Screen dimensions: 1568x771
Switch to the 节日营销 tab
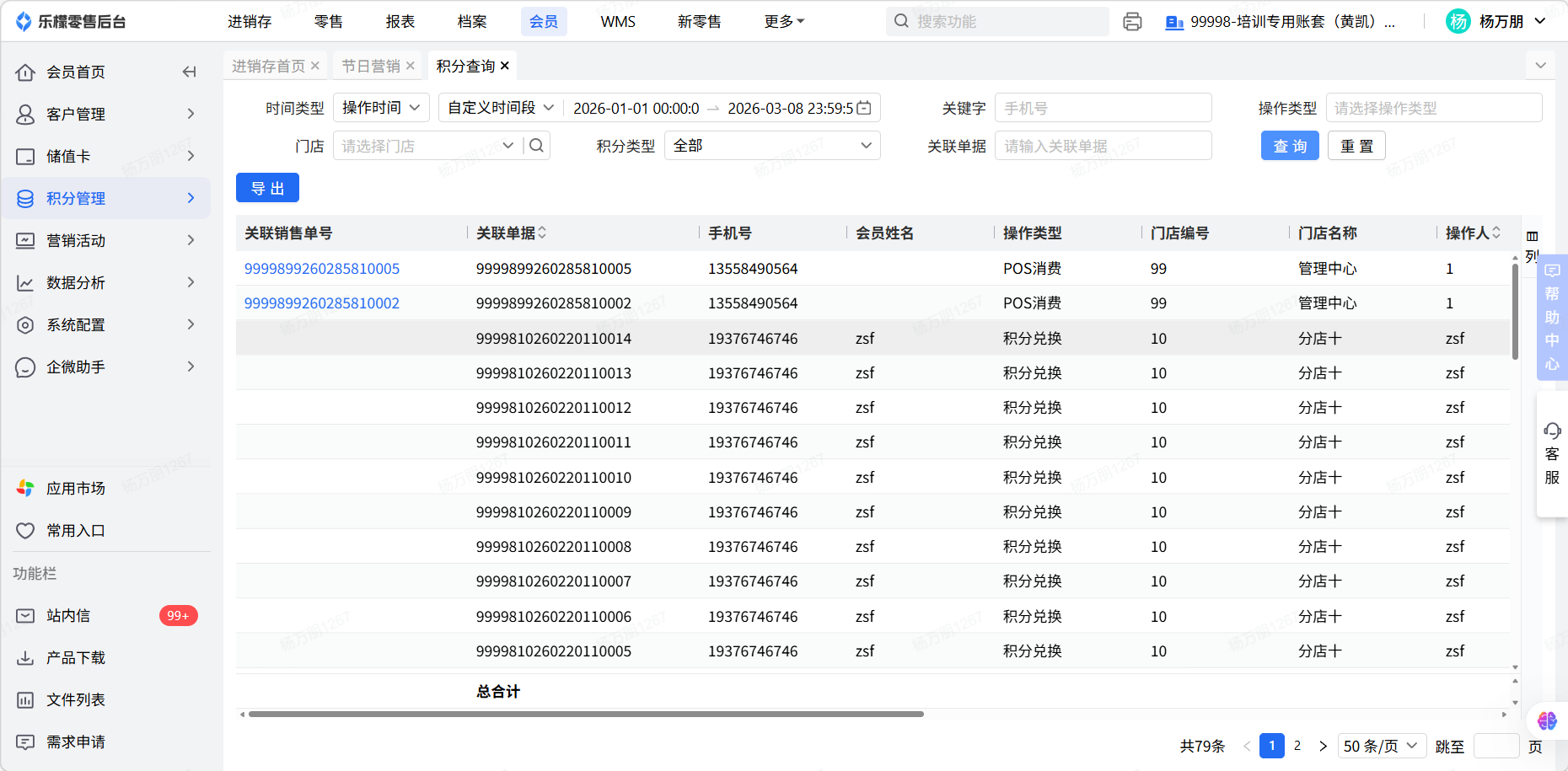[x=370, y=66]
